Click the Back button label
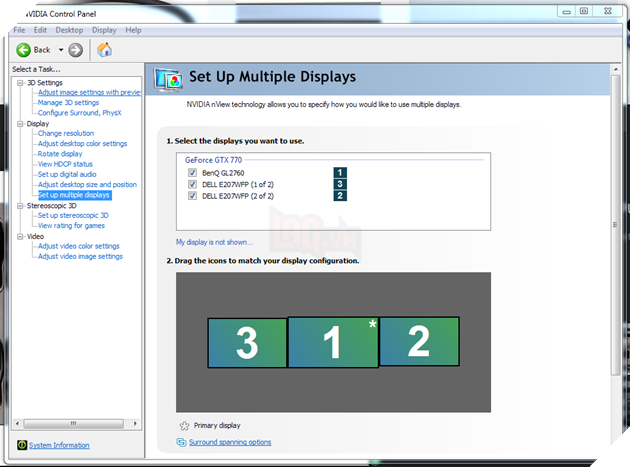The image size is (630, 467). click(x=42, y=50)
